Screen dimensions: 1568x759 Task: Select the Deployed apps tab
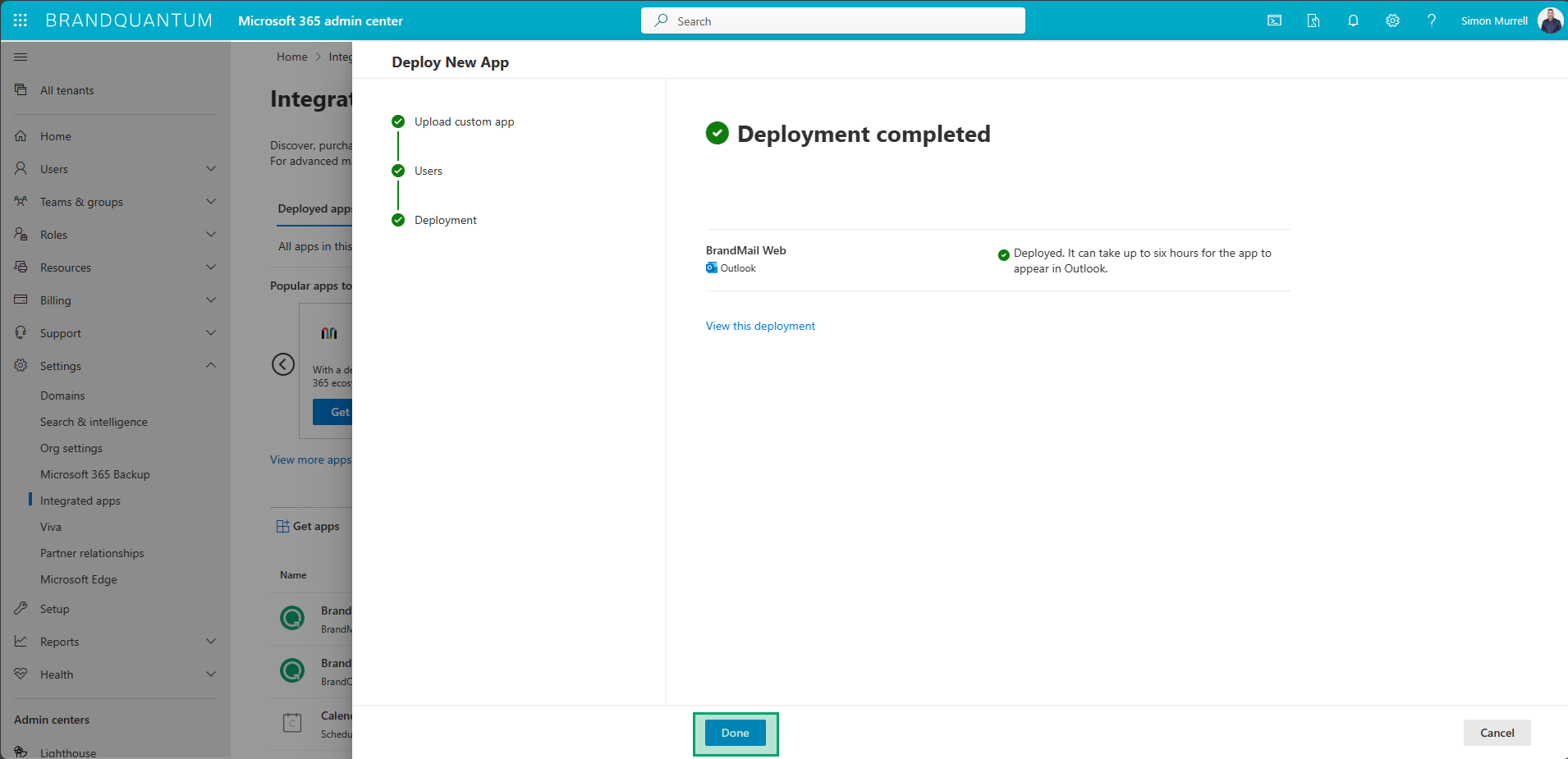[x=315, y=208]
